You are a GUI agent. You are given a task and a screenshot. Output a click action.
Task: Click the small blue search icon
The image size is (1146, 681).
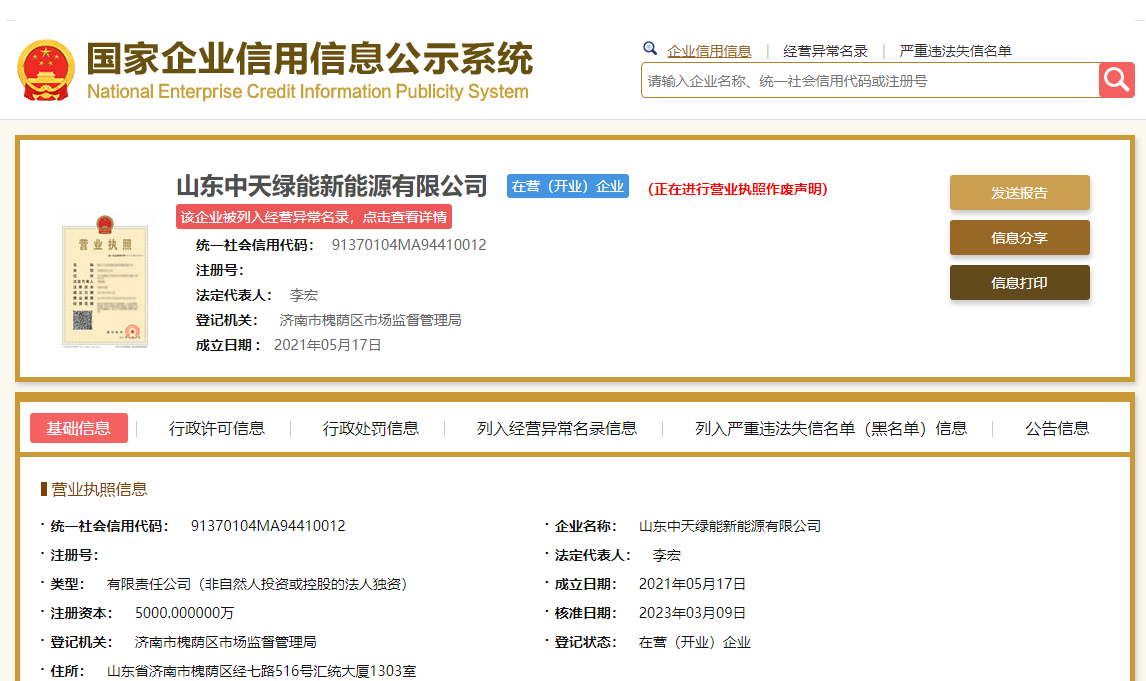pyautogui.click(x=650, y=49)
